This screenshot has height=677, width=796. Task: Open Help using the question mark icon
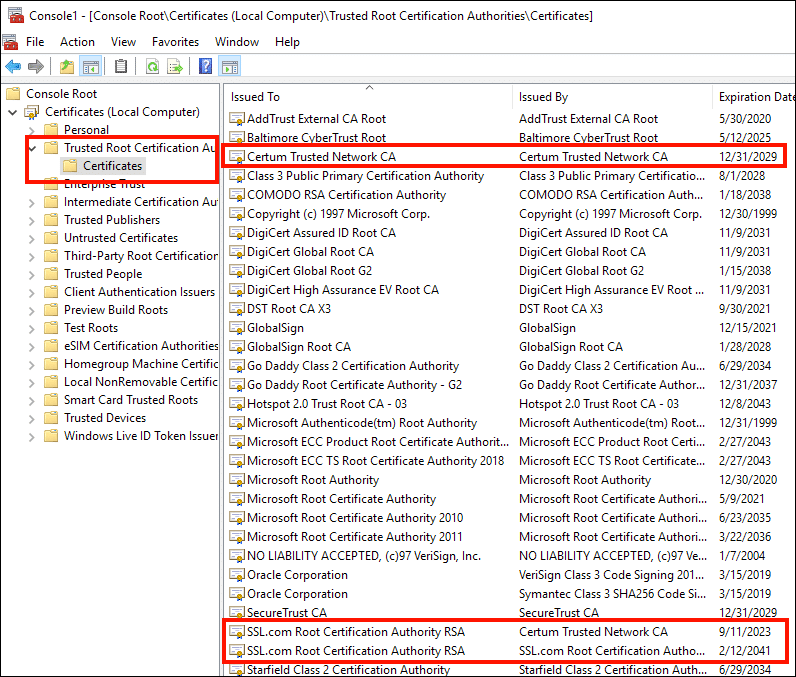click(x=205, y=67)
